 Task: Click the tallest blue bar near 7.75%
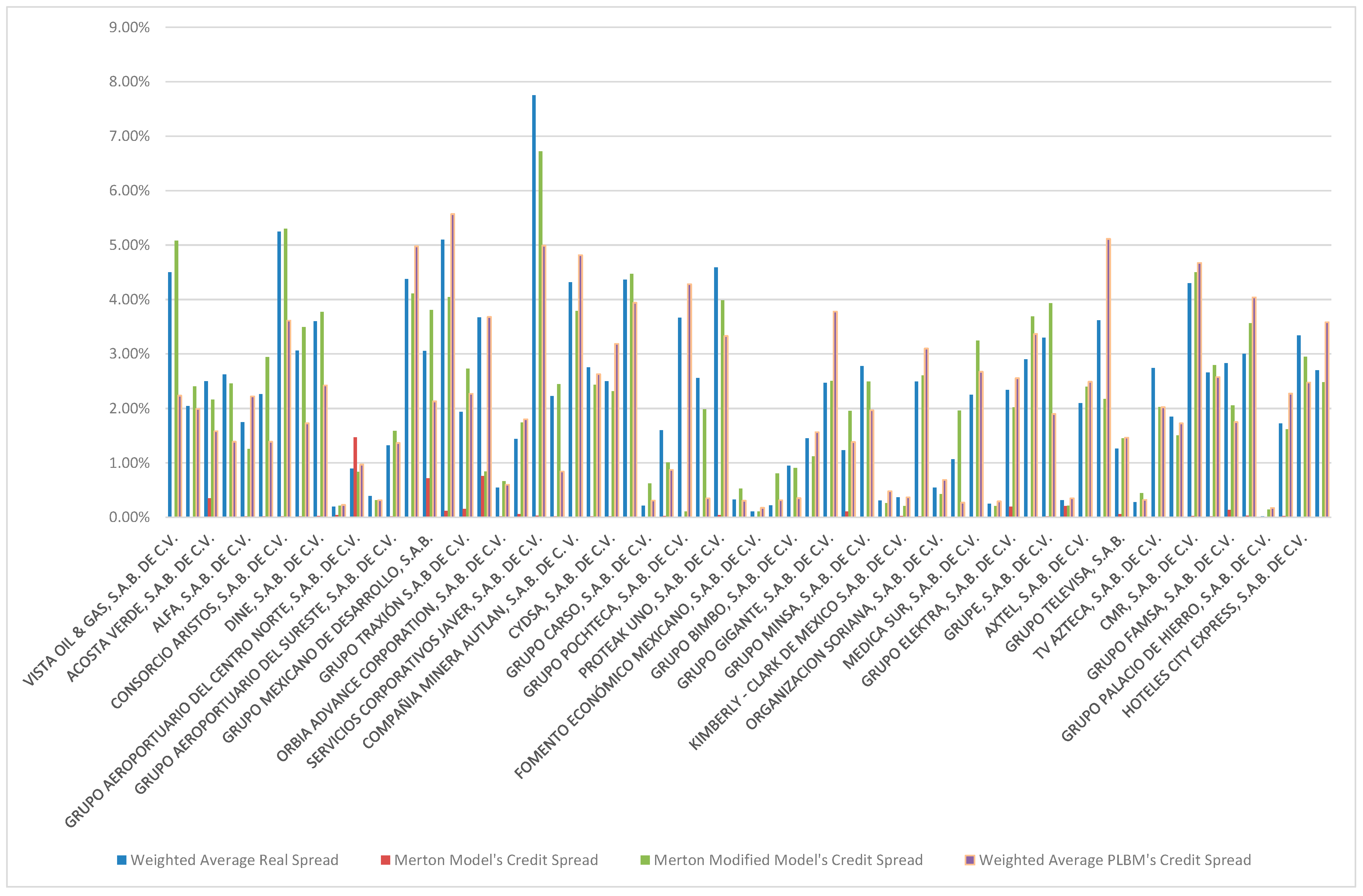tap(534, 306)
